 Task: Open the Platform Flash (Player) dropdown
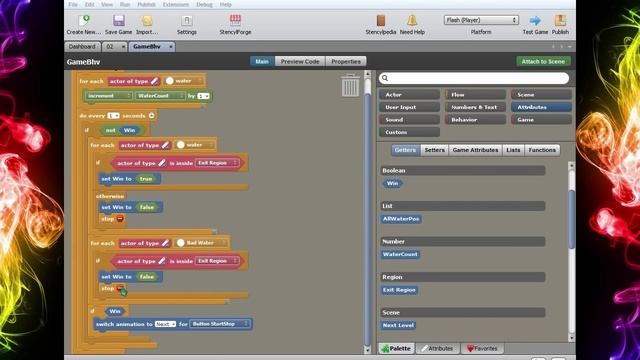[x=481, y=20]
